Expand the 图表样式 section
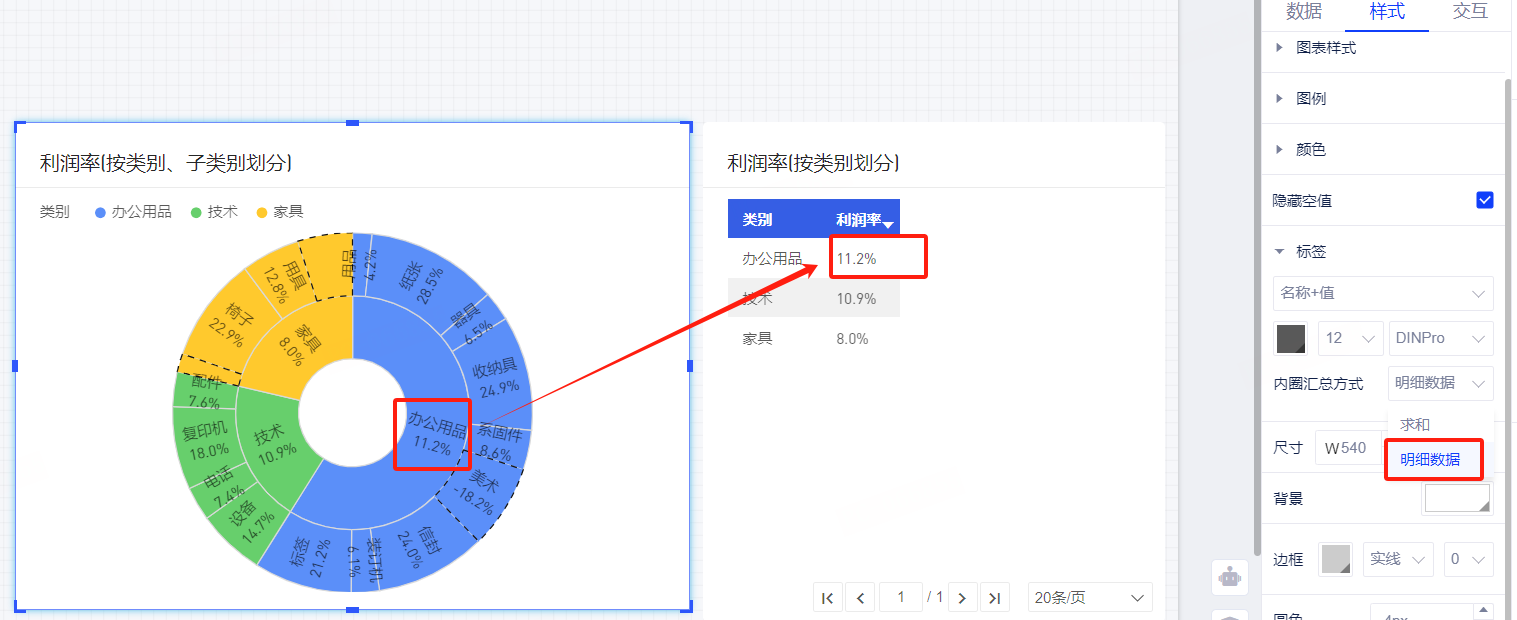The height and width of the screenshot is (620, 1517). pos(1326,47)
